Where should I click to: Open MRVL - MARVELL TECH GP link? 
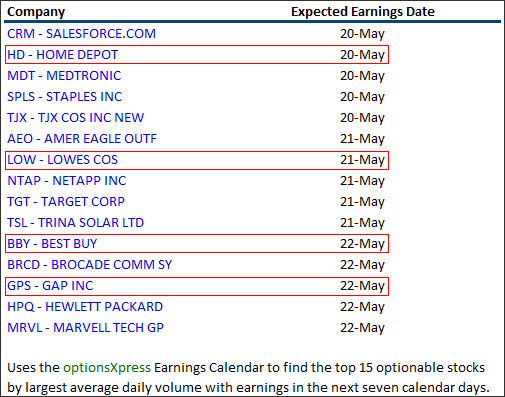click(x=86, y=328)
